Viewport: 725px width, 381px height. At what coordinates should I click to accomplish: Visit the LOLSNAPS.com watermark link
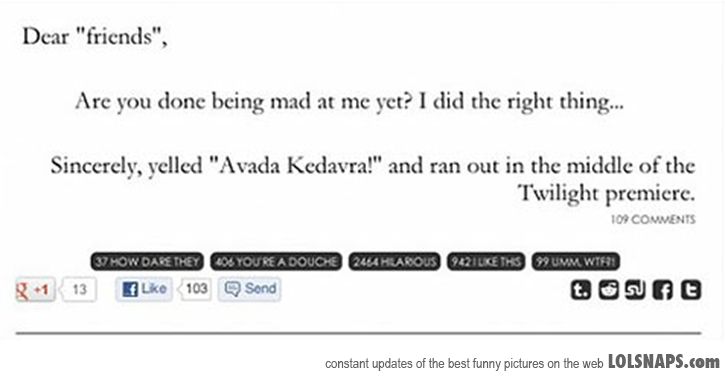coord(664,362)
